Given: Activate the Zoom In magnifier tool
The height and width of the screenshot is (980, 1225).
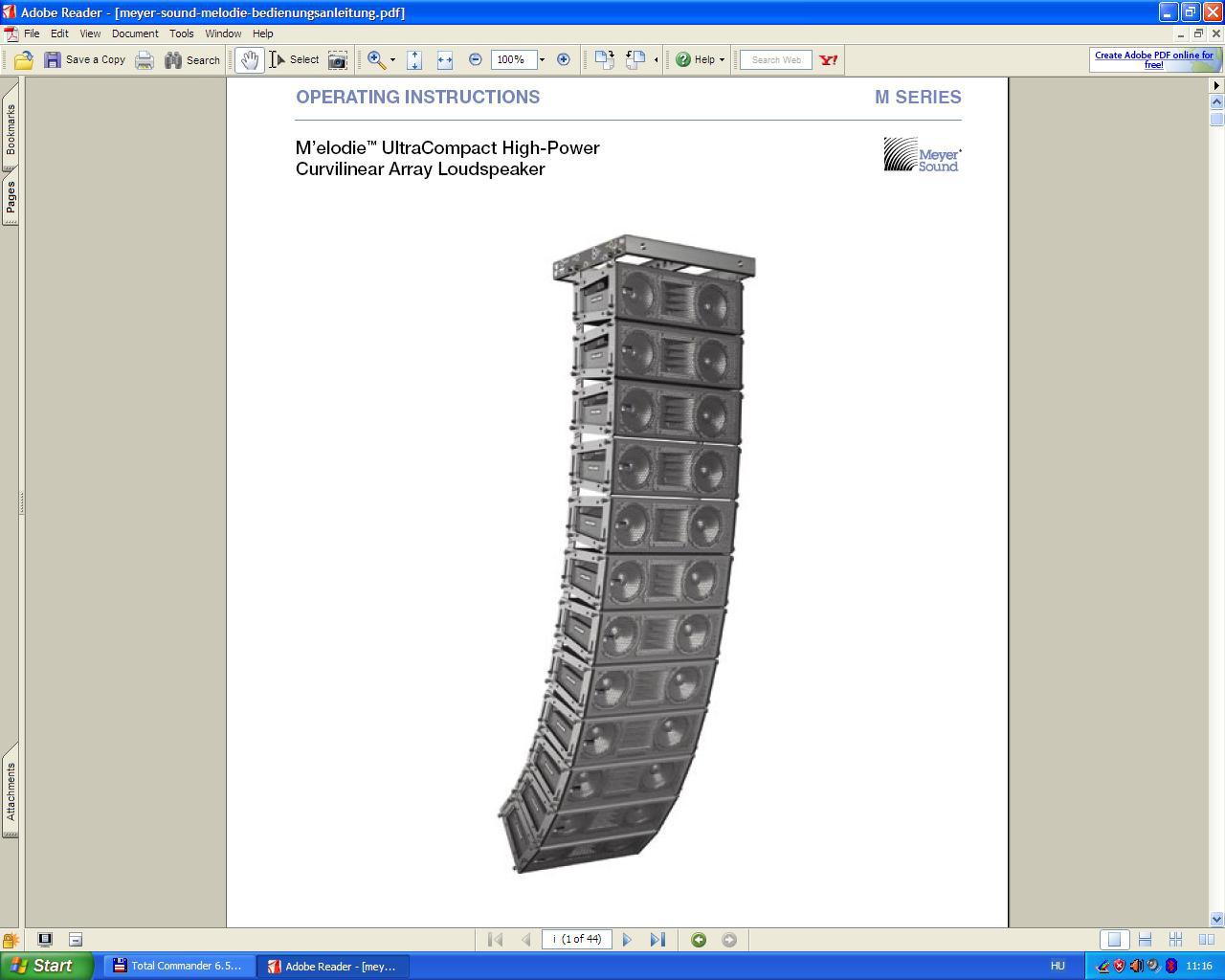Looking at the screenshot, I should click(x=377, y=60).
